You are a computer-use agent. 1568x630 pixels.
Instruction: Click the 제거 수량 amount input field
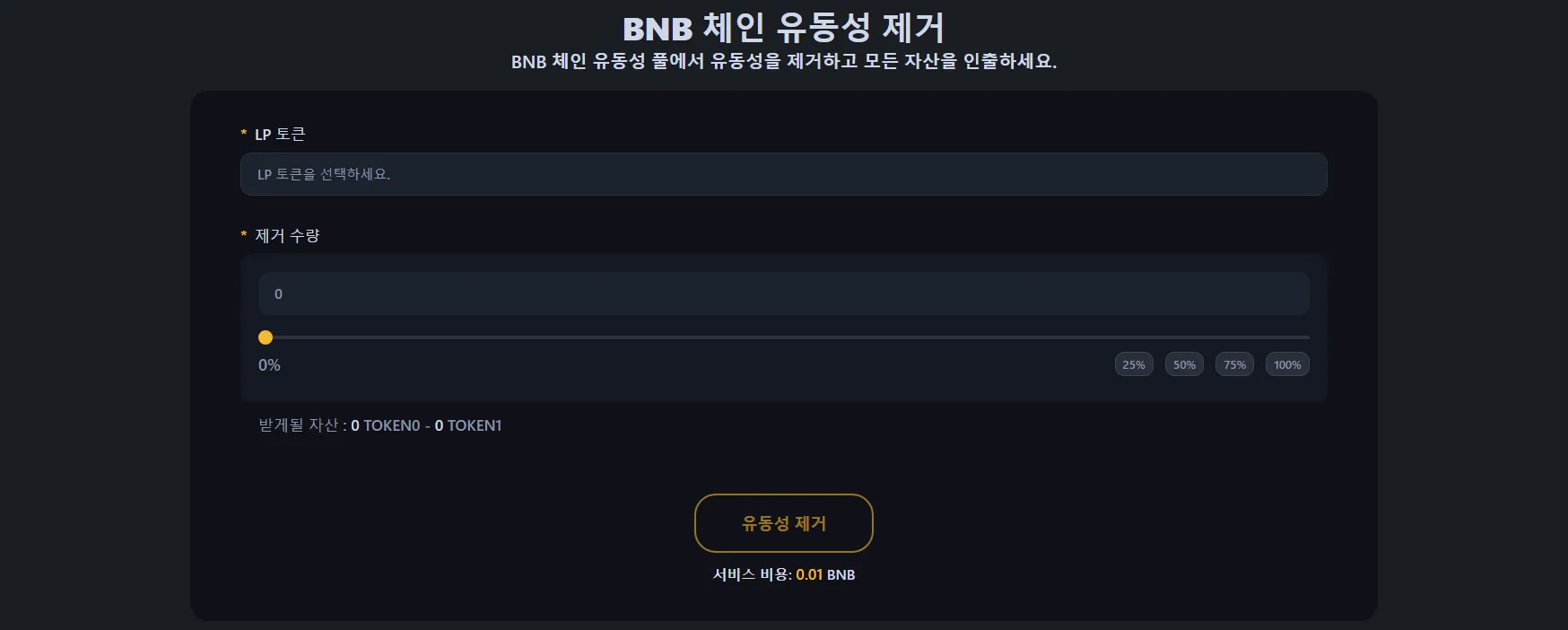pyautogui.click(x=783, y=293)
